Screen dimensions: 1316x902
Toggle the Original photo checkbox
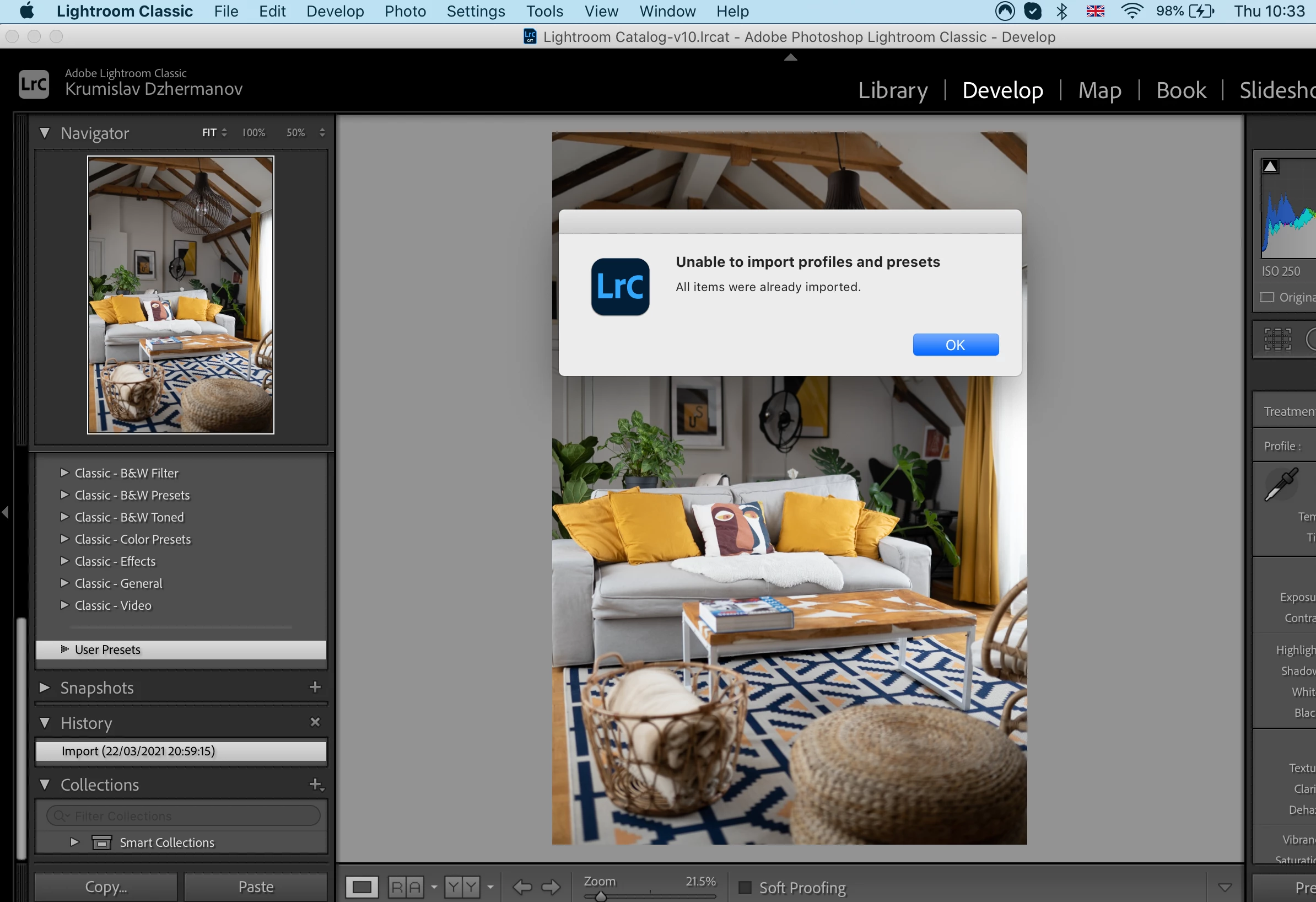point(1267,297)
